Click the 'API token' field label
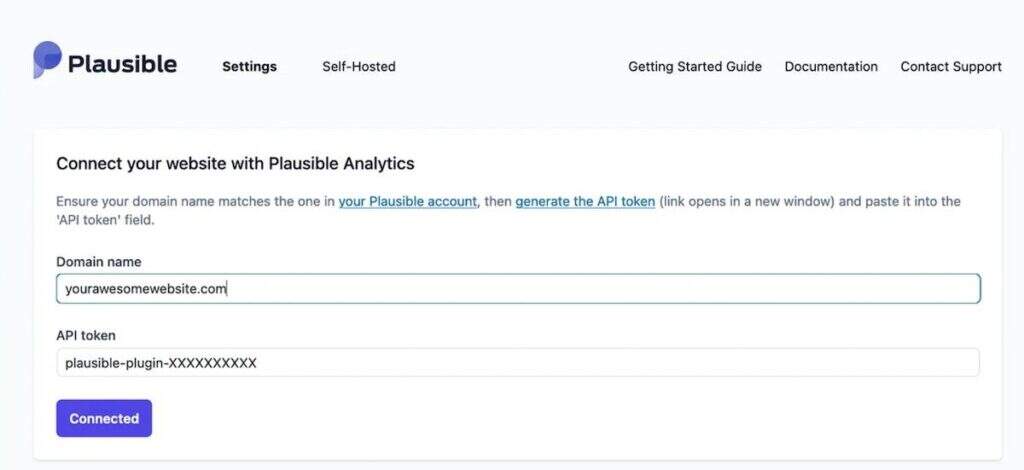 (88, 336)
